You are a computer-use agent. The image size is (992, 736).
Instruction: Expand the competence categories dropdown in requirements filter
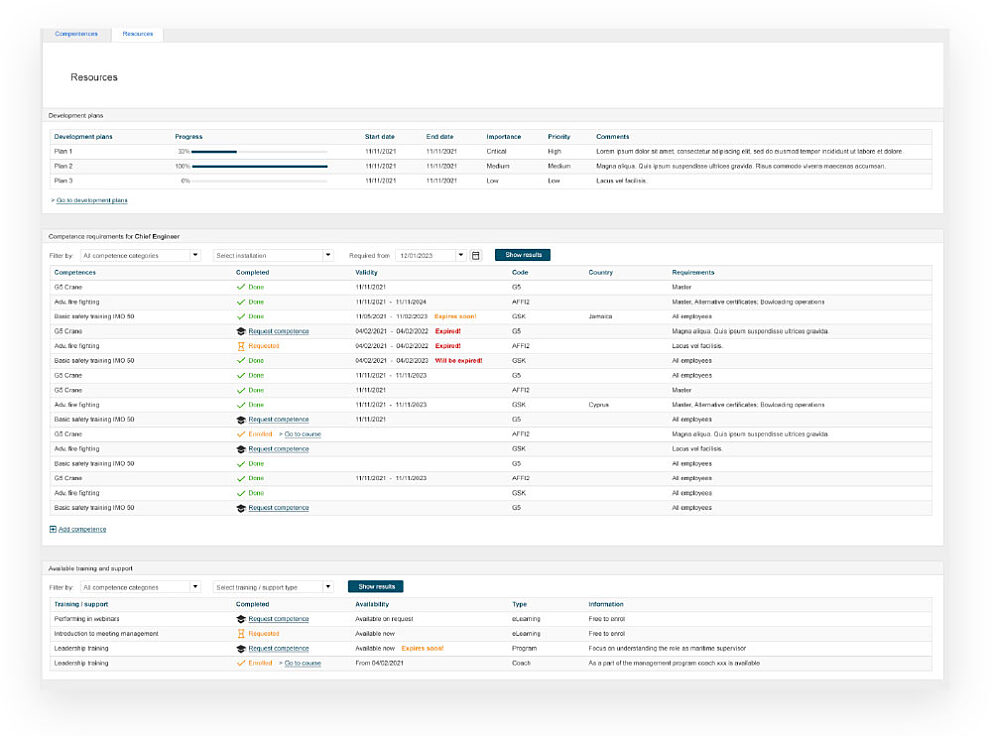pos(195,256)
